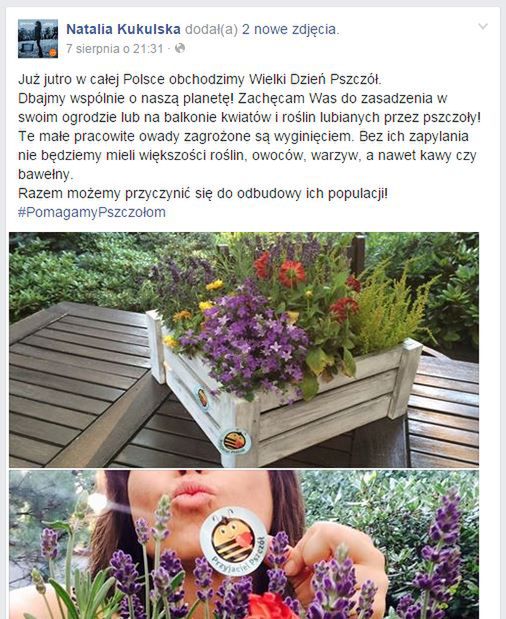Screen dimensions: 506x619
Task: Open the post options chevron menu
Action: pos(483,27)
